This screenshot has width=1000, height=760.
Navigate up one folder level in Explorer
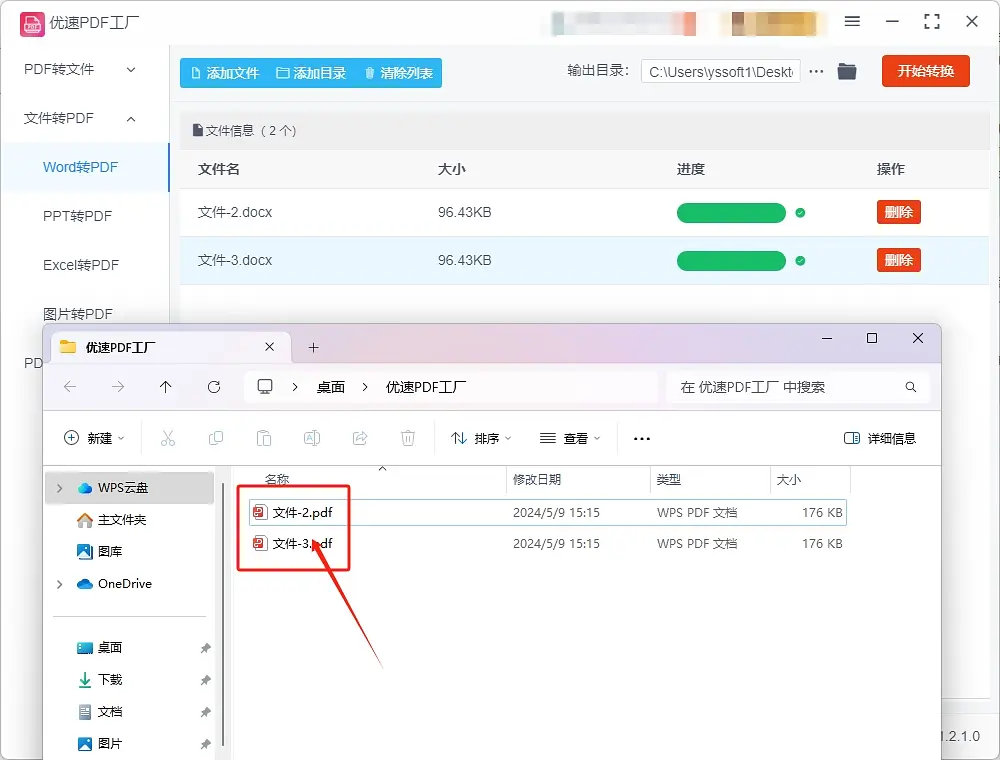(x=166, y=387)
